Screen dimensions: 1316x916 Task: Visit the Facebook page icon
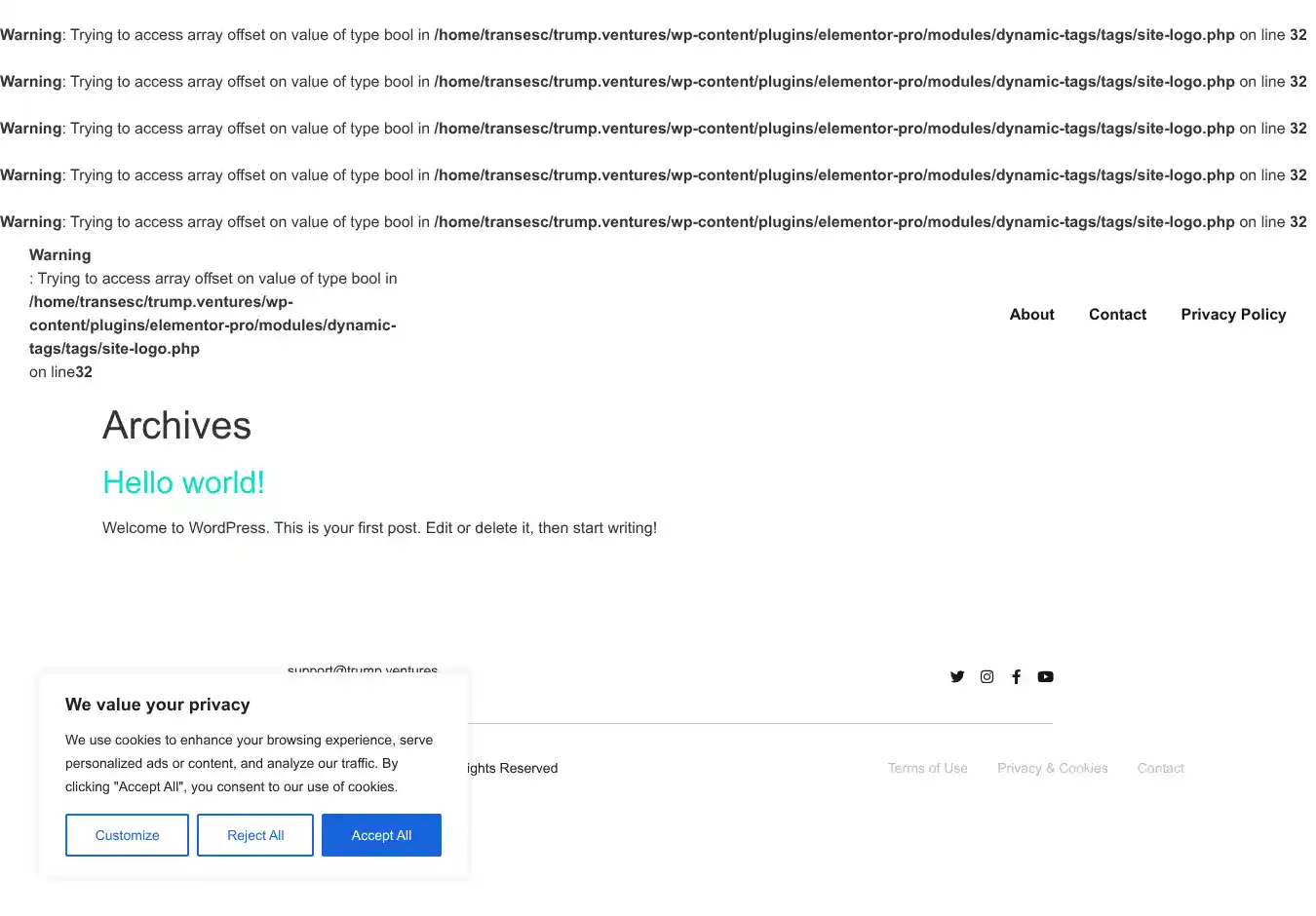(x=1016, y=676)
